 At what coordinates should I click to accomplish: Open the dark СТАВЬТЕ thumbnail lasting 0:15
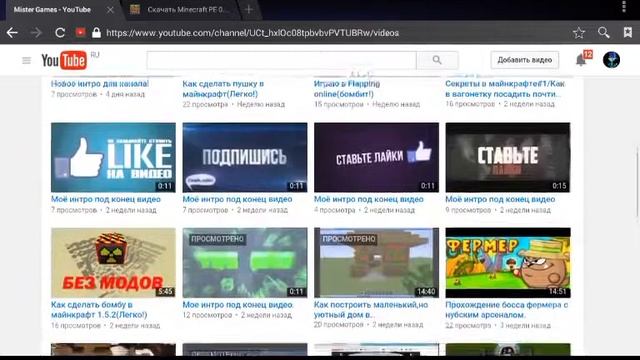(508, 158)
